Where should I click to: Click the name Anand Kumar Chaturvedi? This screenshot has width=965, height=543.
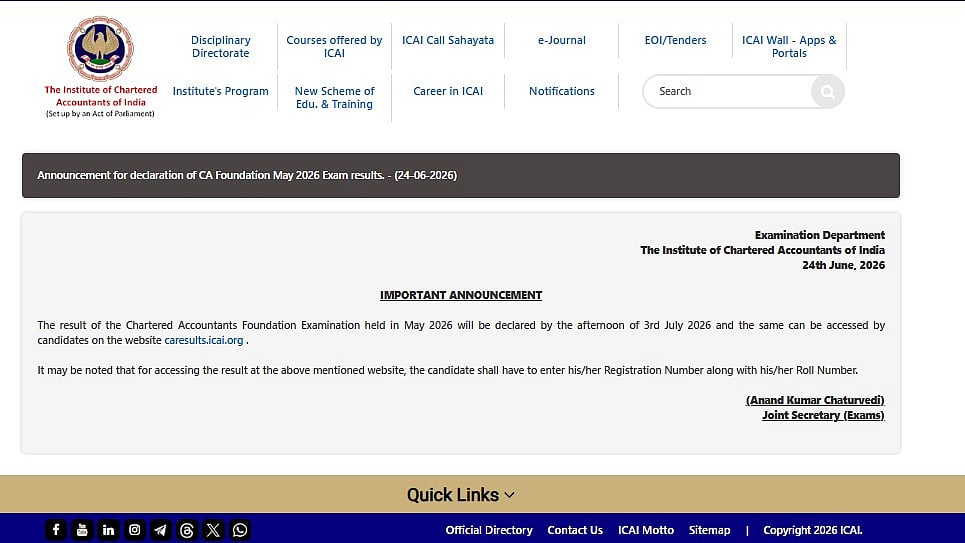pyautogui.click(x=815, y=400)
